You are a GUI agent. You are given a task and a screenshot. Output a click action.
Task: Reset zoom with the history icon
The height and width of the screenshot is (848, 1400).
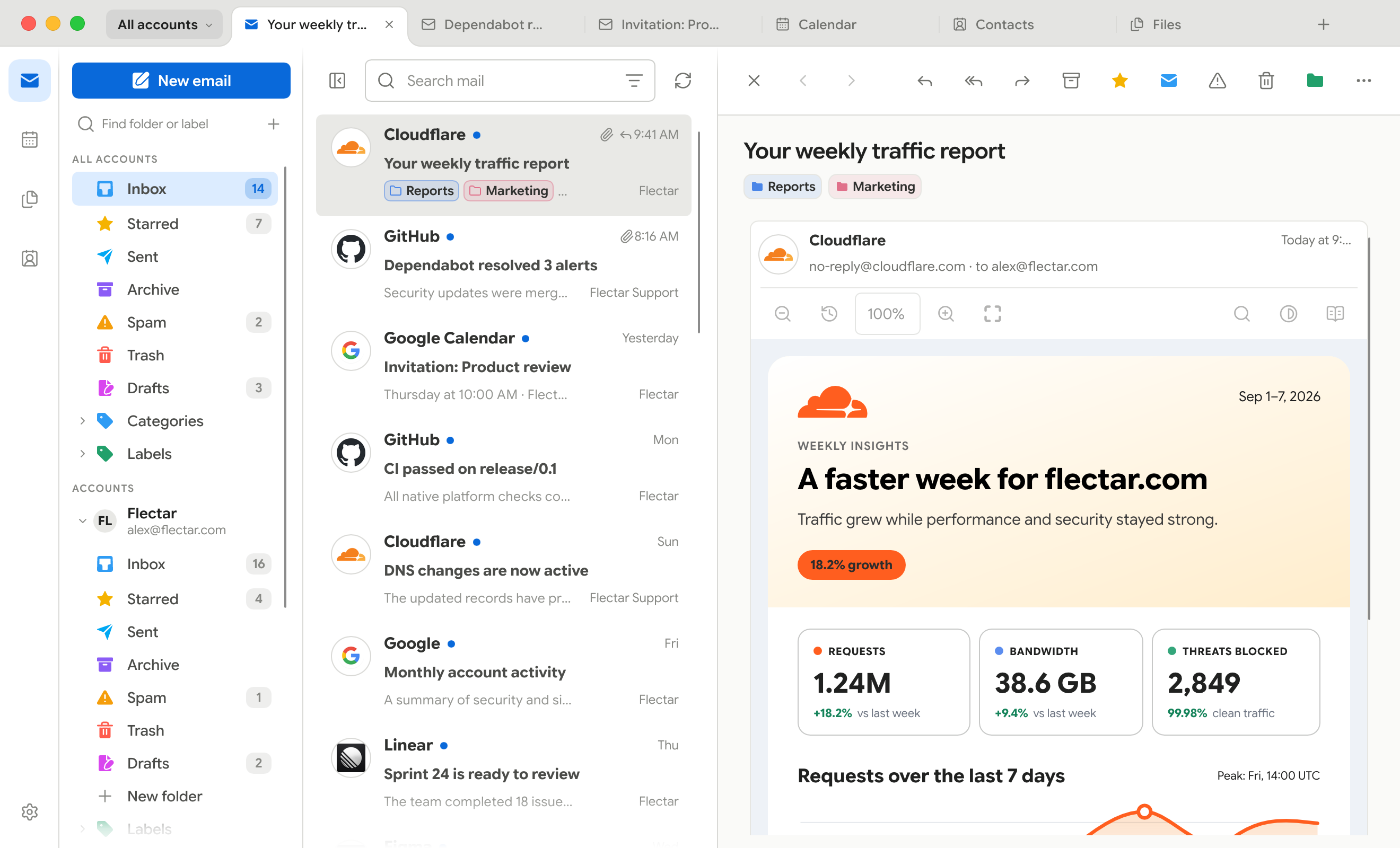tap(829, 314)
